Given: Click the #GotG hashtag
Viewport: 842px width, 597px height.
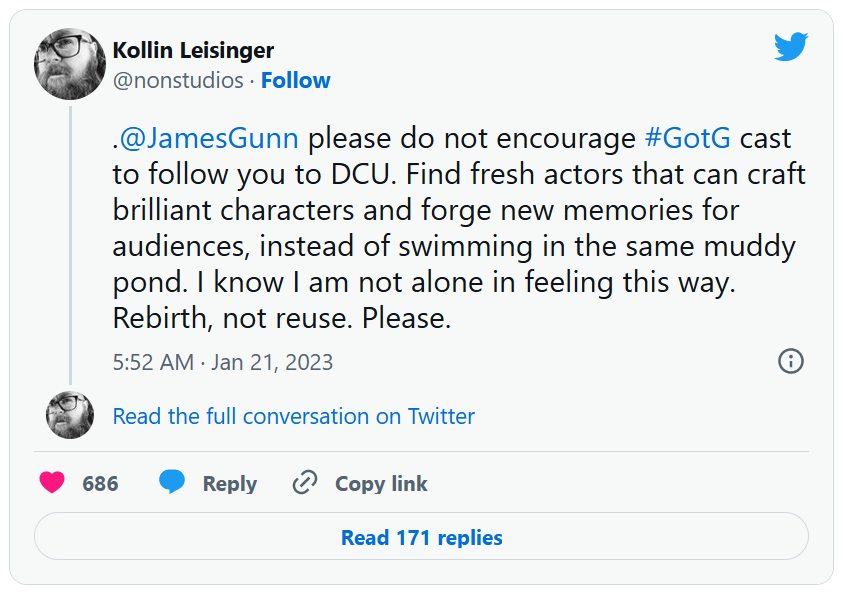Looking at the screenshot, I should (x=689, y=138).
